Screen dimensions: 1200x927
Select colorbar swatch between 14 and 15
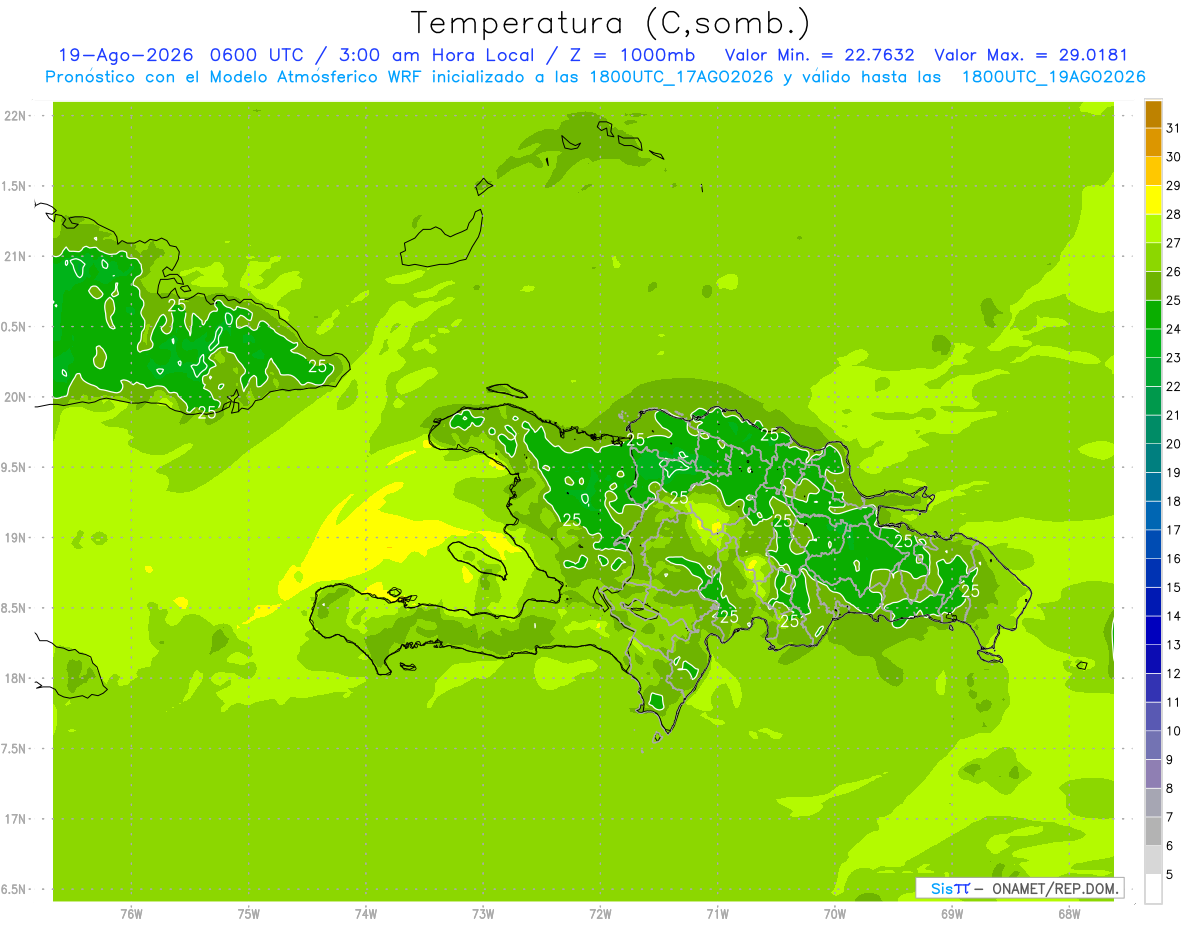(x=1153, y=602)
